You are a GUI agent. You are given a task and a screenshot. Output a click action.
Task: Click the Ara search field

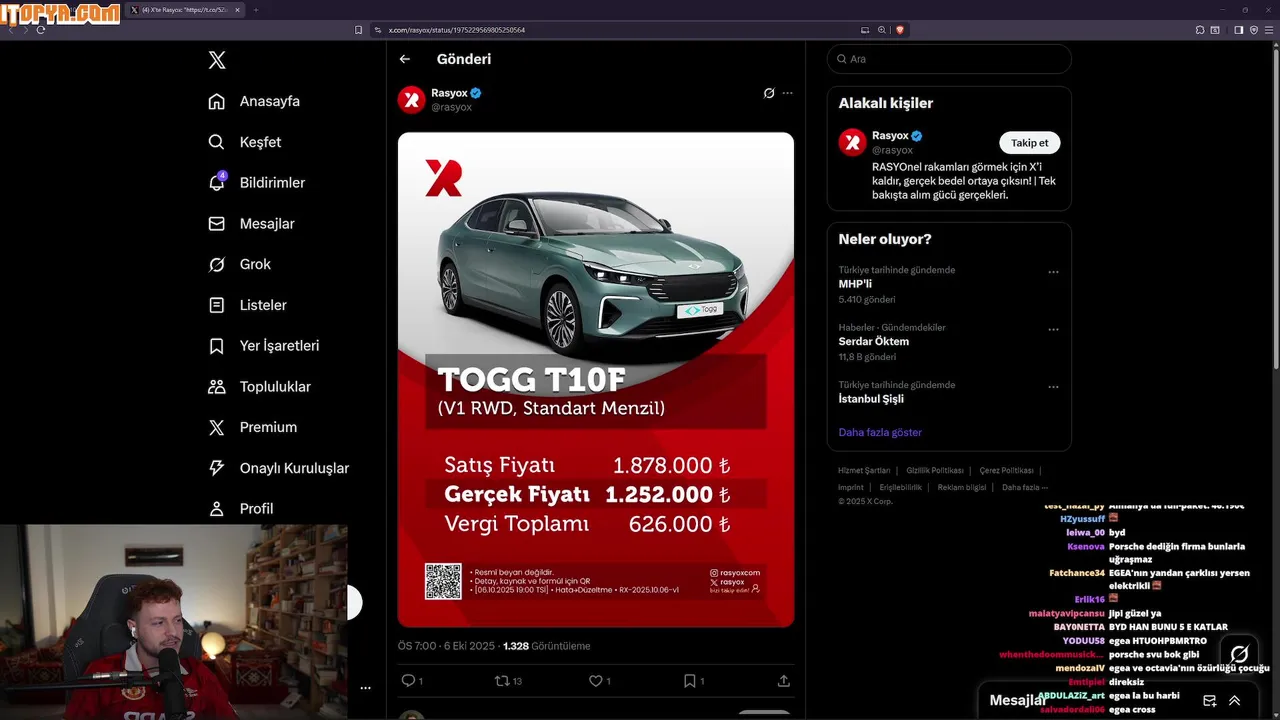(x=949, y=59)
